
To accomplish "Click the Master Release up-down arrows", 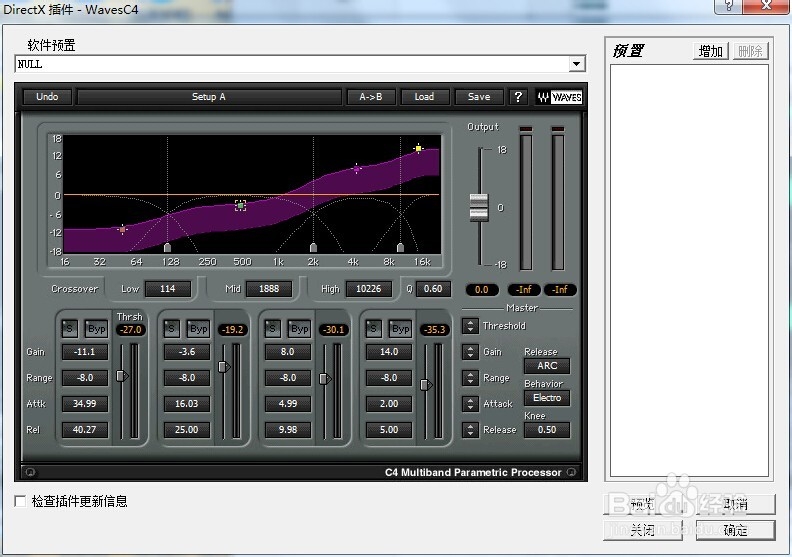I will click(470, 429).
